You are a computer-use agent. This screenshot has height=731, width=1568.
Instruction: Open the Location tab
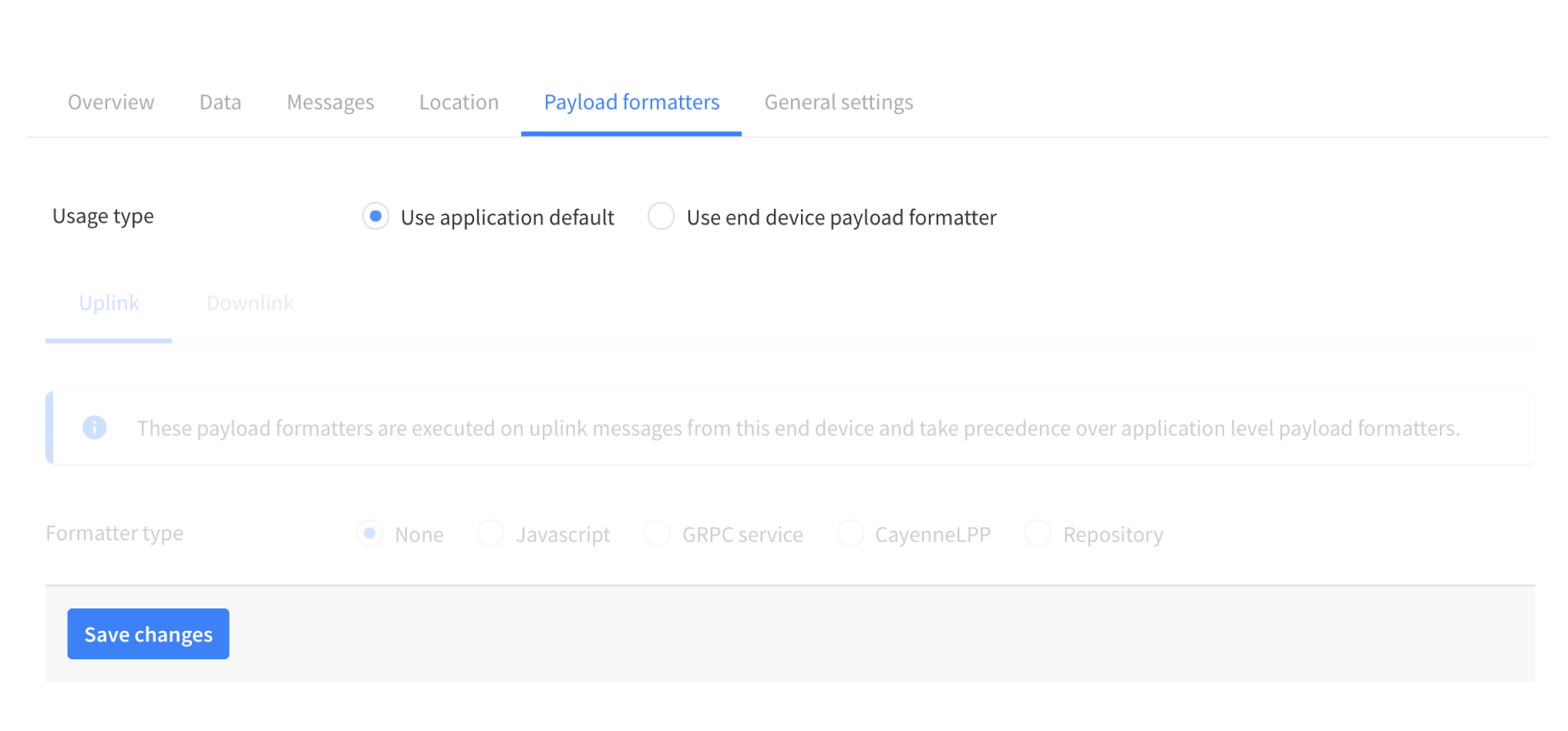click(x=458, y=101)
